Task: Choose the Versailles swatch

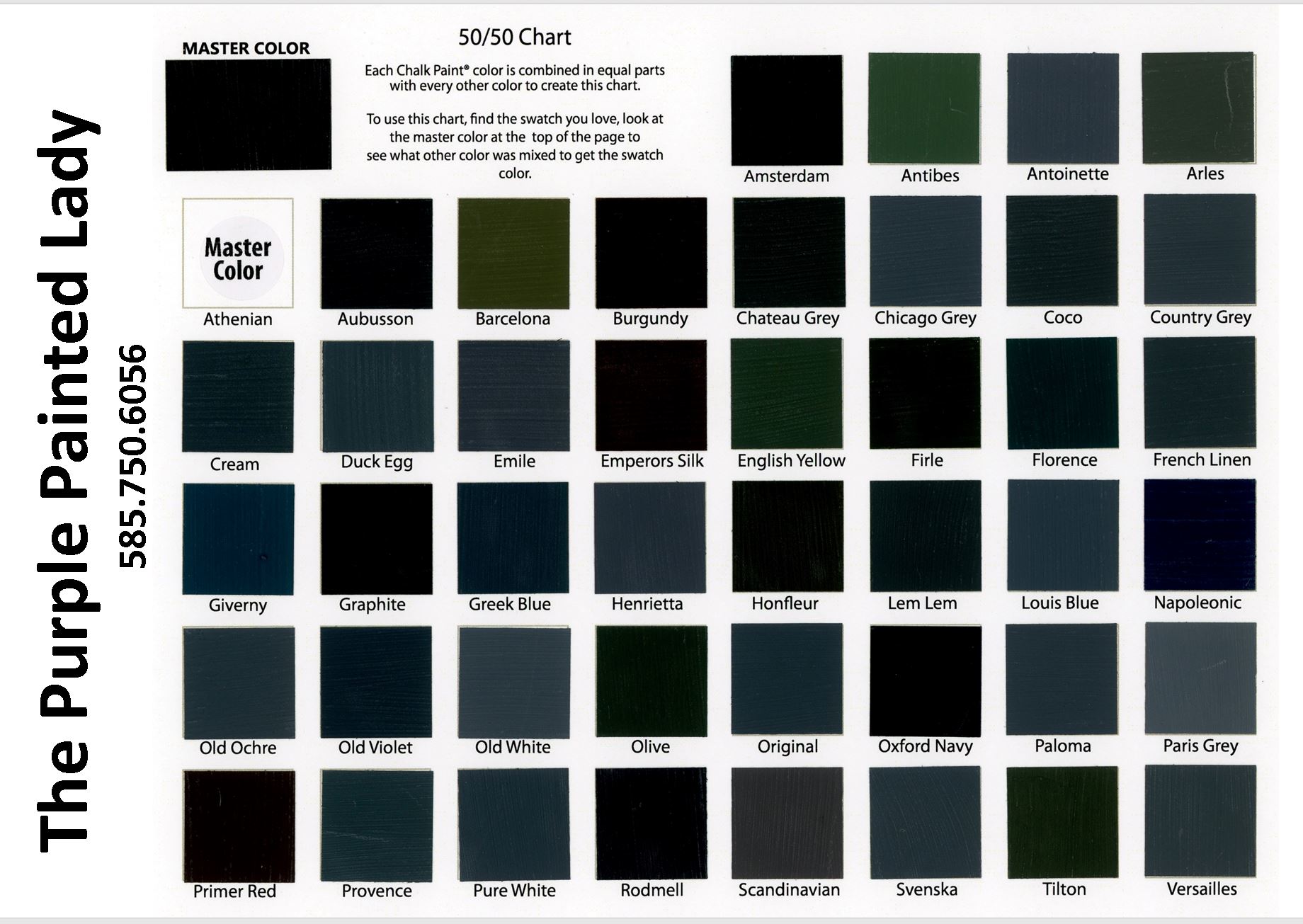Action: click(1201, 821)
